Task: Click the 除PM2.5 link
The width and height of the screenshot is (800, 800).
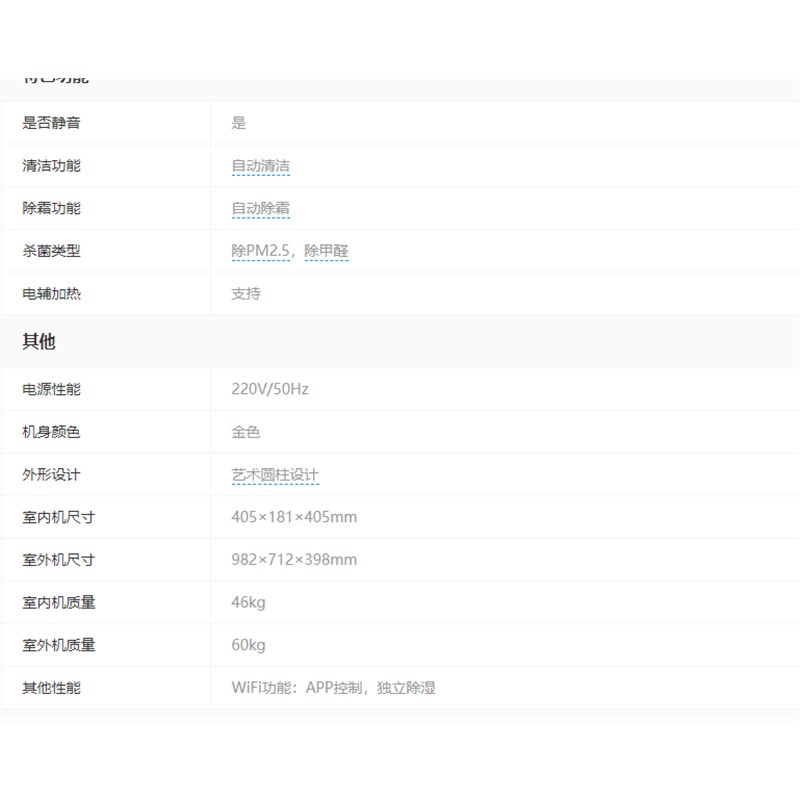Action: pyautogui.click(x=261, y=252)
